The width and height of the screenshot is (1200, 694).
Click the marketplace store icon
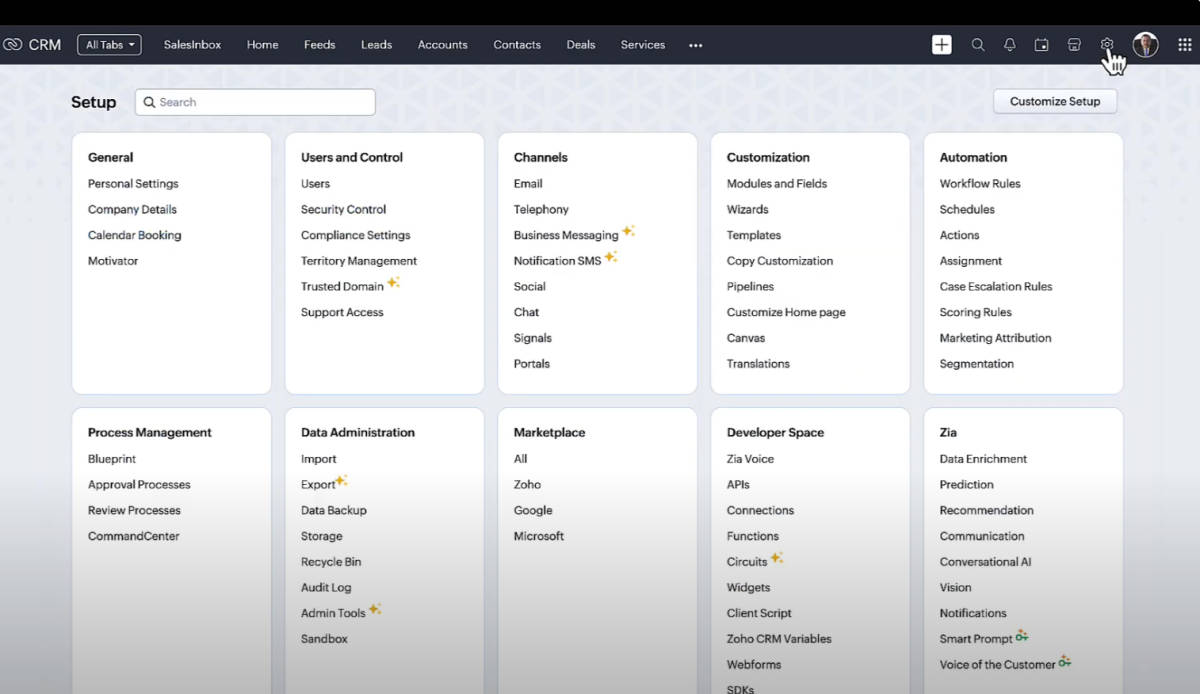click(x=1073, y=44)
